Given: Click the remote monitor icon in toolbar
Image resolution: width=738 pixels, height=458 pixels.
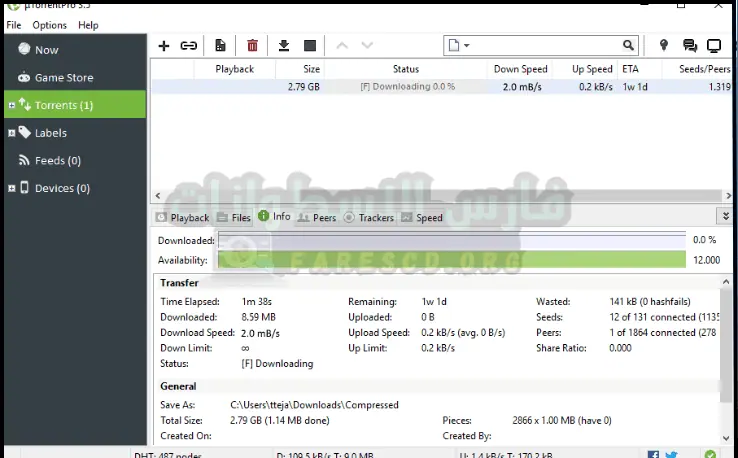Looking at the screenshot, I should point(714,46).
